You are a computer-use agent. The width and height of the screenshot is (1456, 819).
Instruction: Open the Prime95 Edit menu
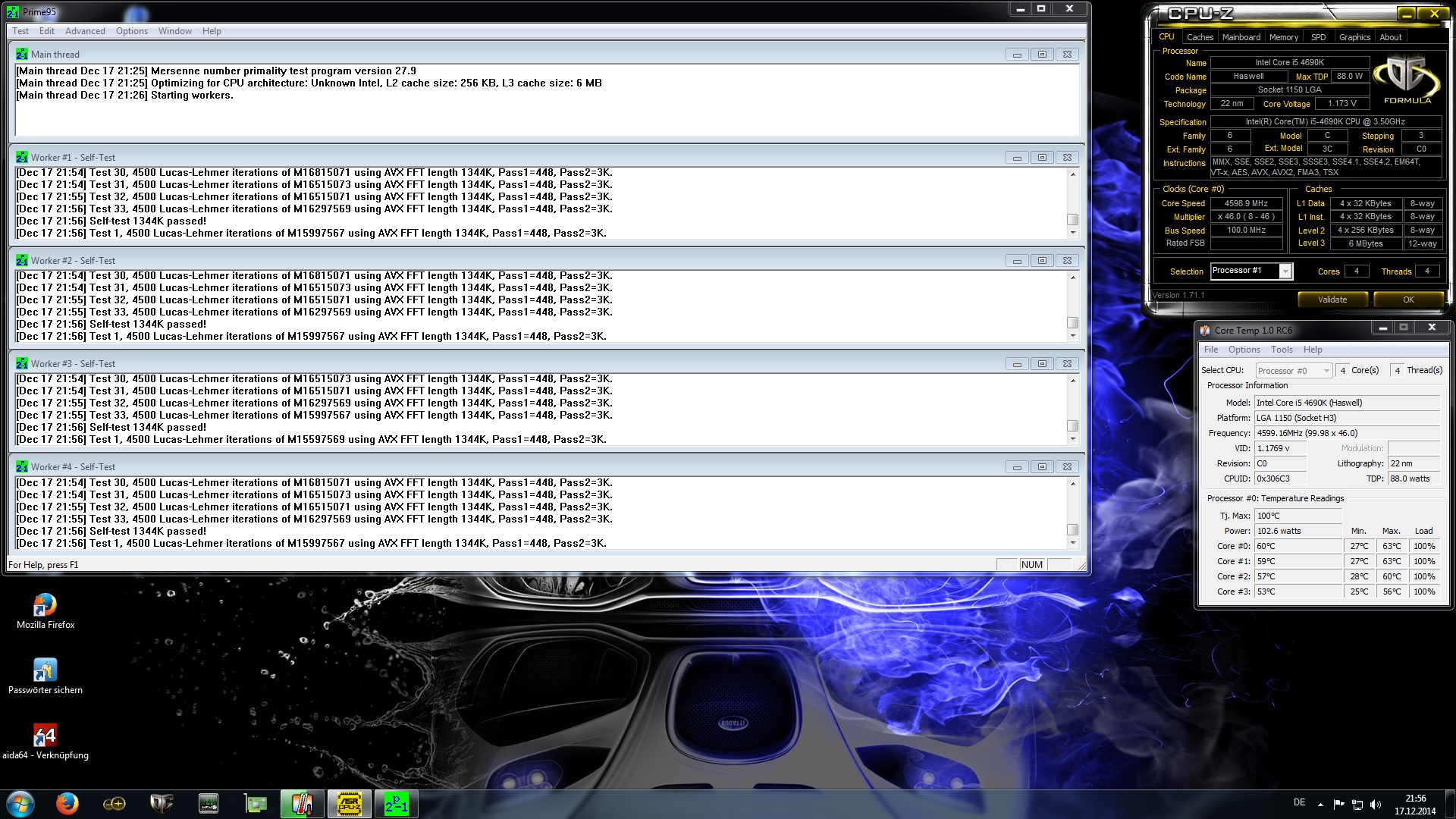[47, 31]
